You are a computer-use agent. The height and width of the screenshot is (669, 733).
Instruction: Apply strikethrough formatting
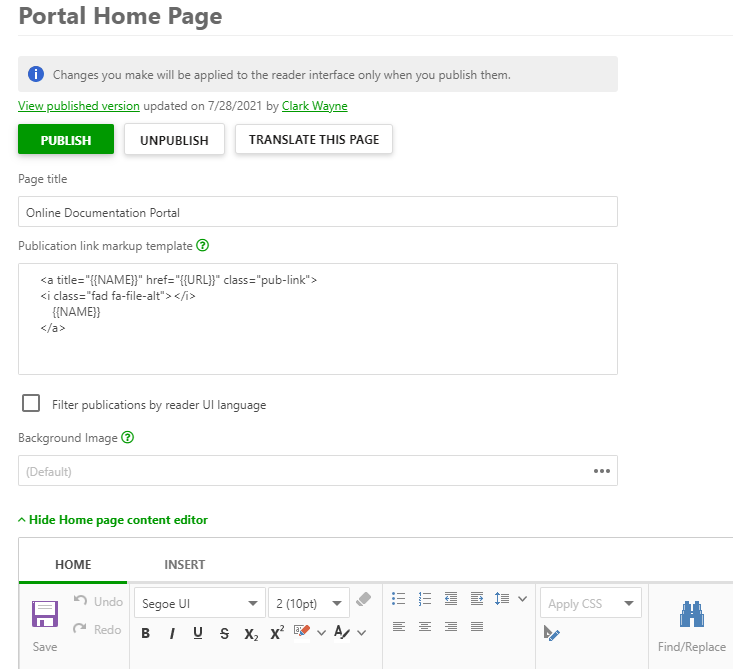(x=224, y=633)
